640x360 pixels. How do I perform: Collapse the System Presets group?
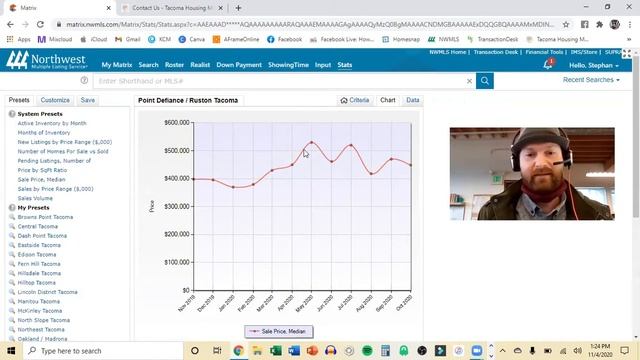click(12, 114)
